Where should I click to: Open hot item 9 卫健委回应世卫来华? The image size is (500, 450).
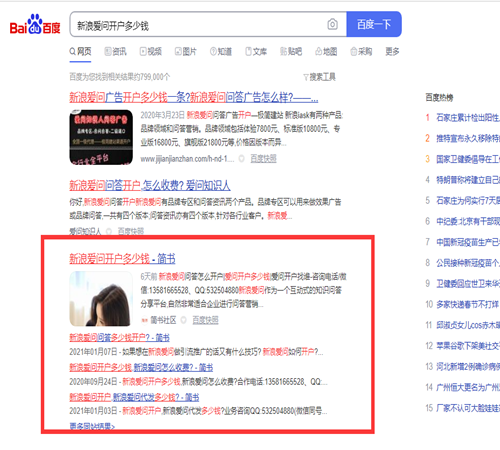point(468,283)
